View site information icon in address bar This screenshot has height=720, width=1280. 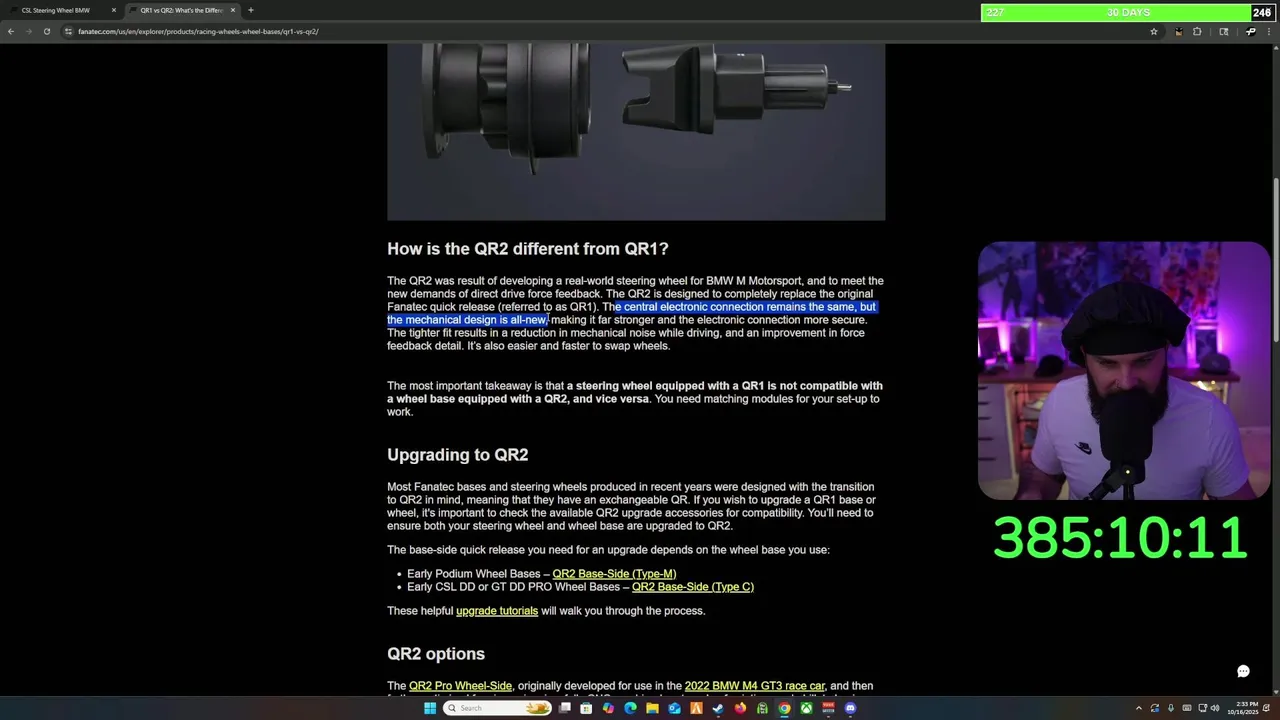pos(69,31)
